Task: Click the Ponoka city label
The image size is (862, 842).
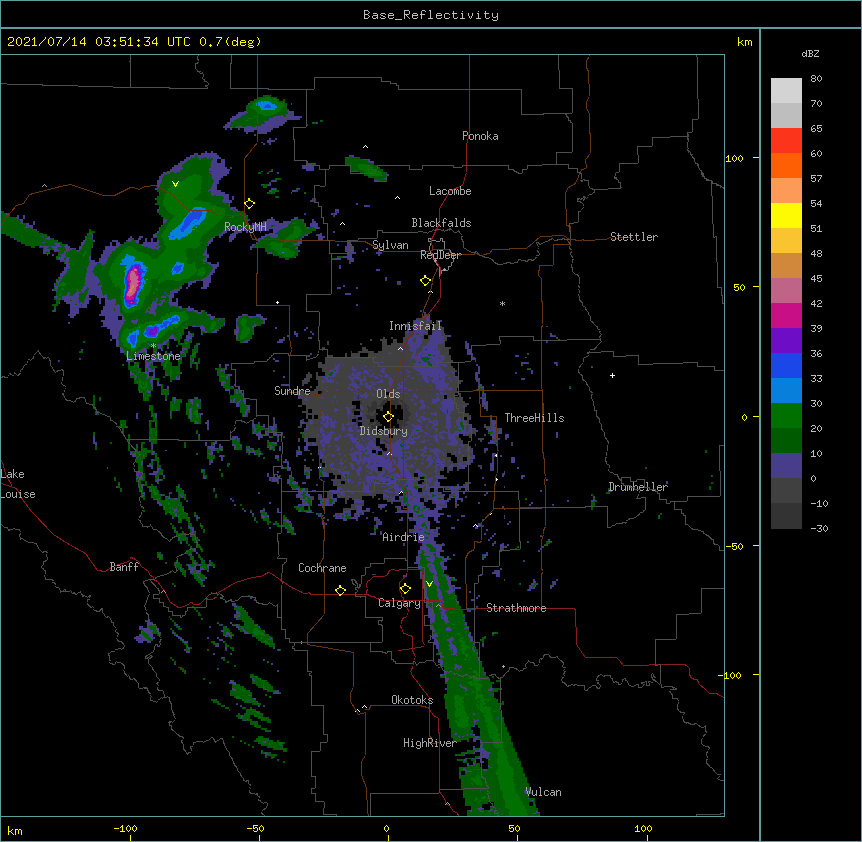Action: click(x=480, y=136)
